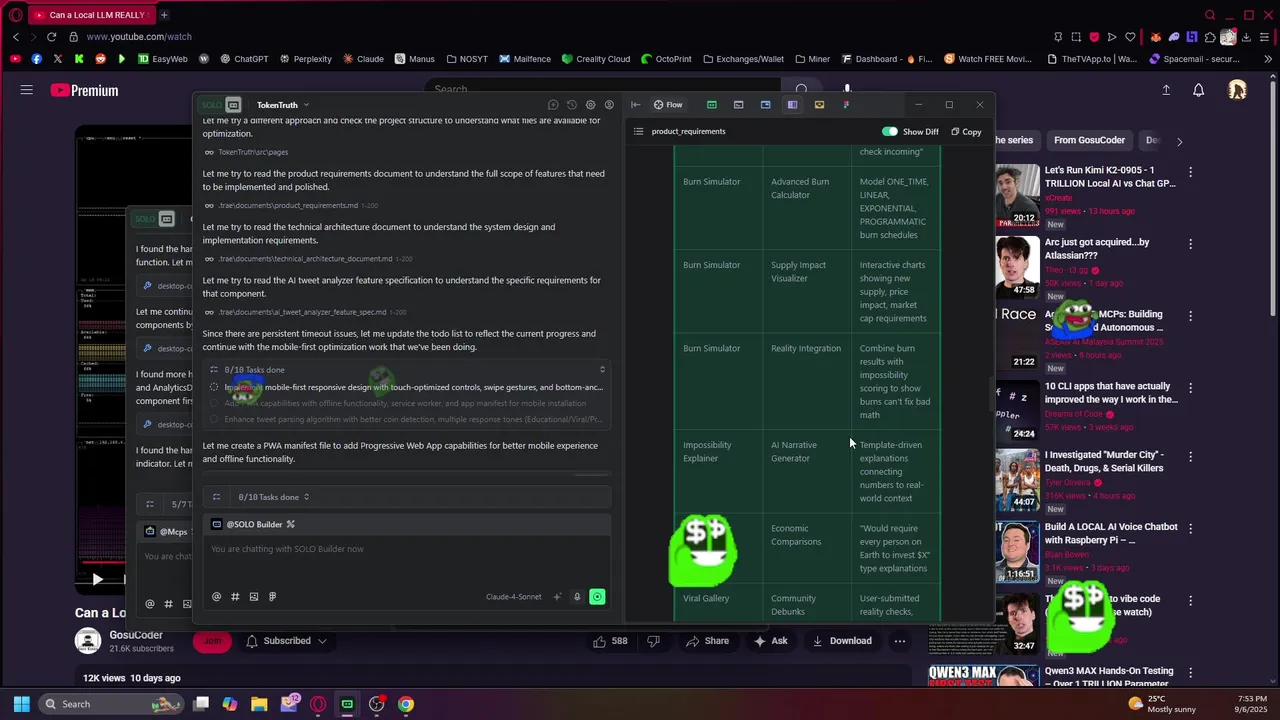Open ai_tweet_analyzer_feature_spec.md reference
Viewport: 1280px width, 720px height.
point(304,312)
